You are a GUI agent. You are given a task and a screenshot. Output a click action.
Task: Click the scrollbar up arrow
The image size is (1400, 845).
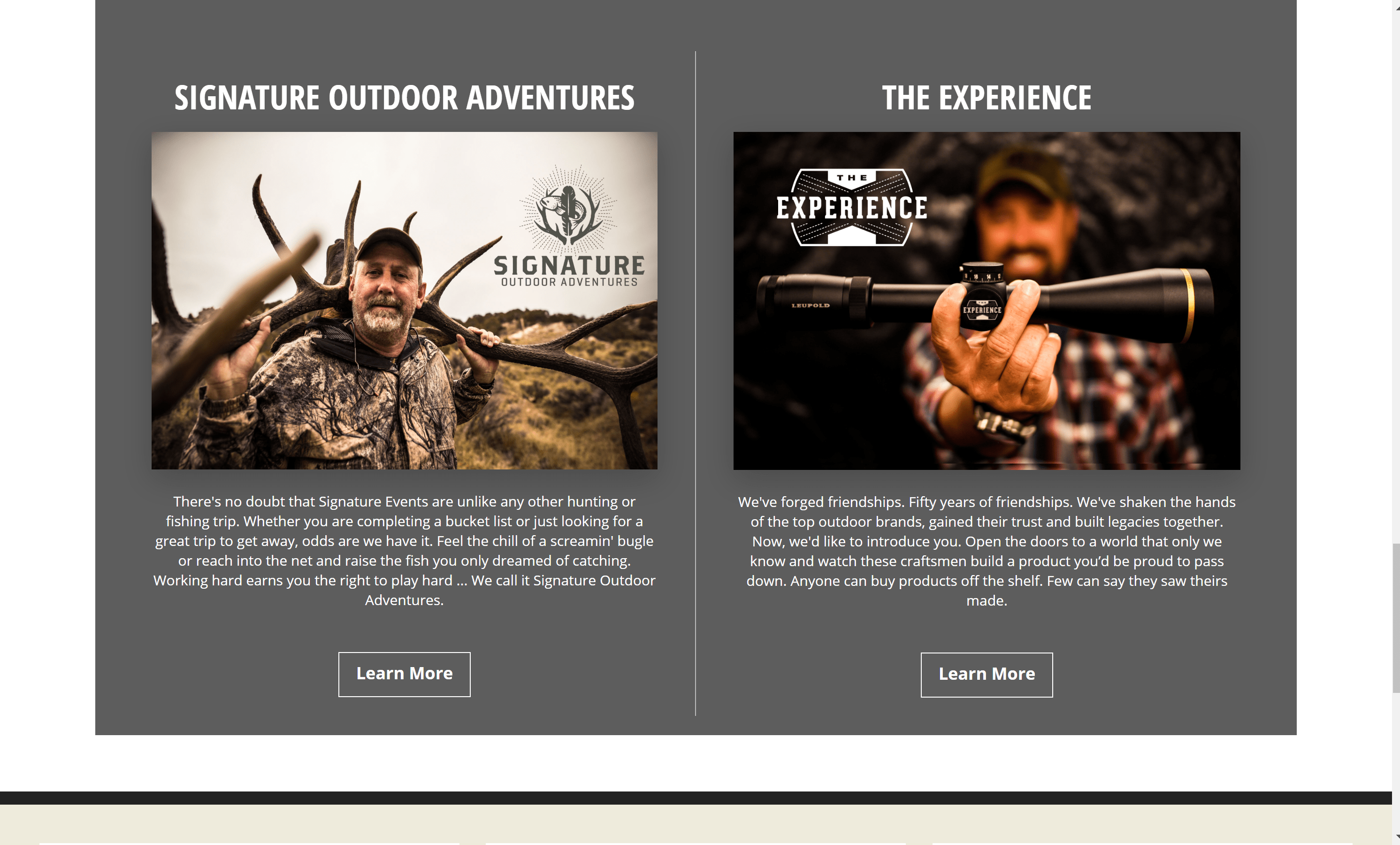click(x=1395, y=5)
